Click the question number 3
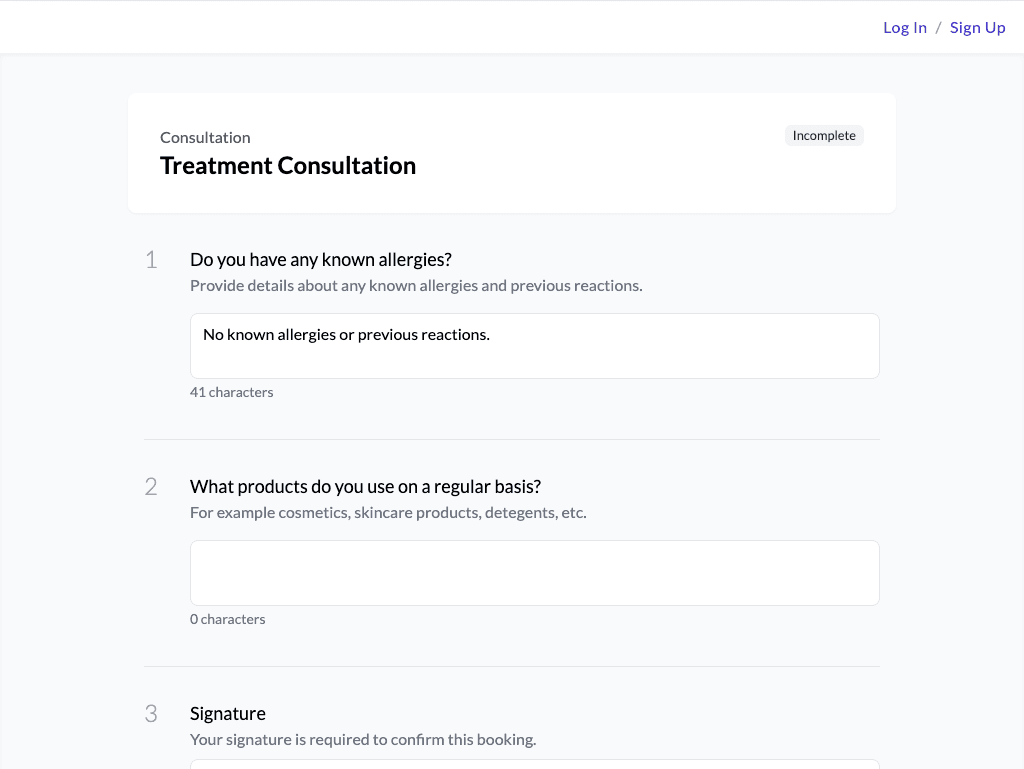 pyautogui.click(x=151, y=714)
